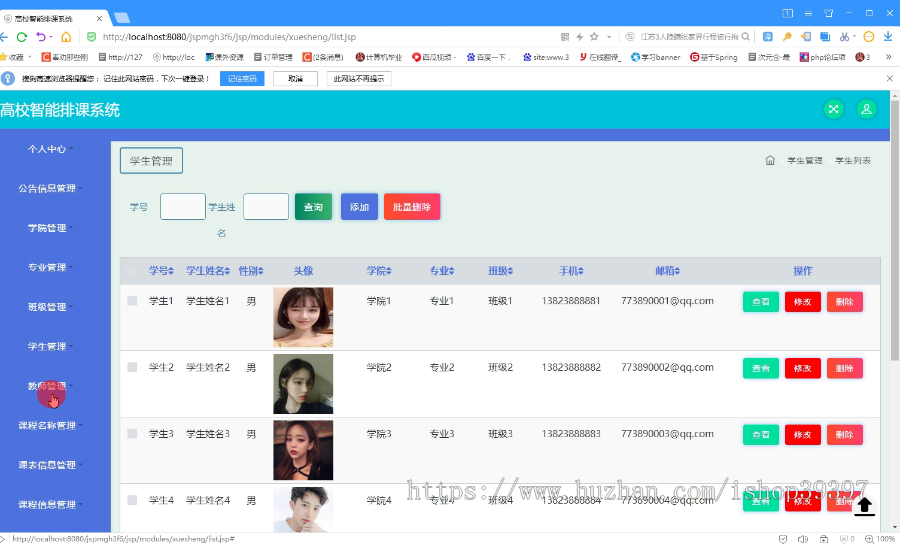This screenshot has width=900, height=545.
Task: Click the purple undo arrow icon
Action: coord(41,37)
